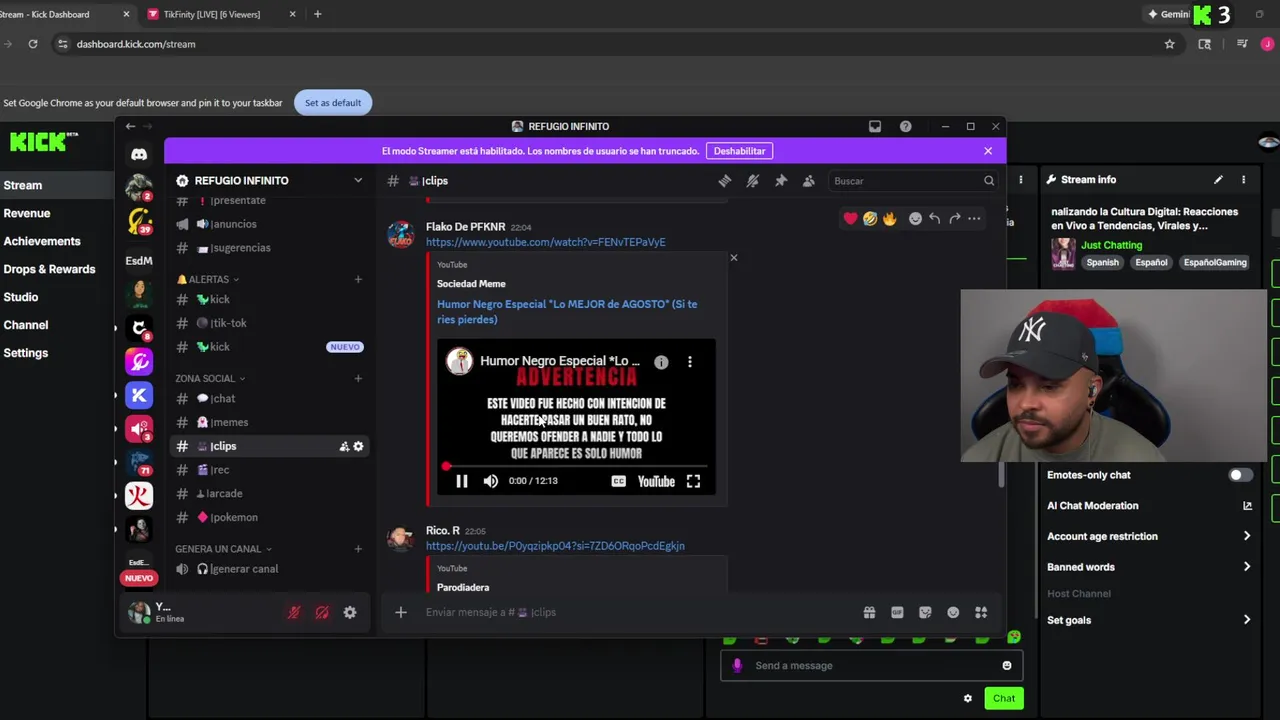This screenshot has width=1280, height=720.
Task: Open pinned messages icon
Action: [x=781, y=181]
